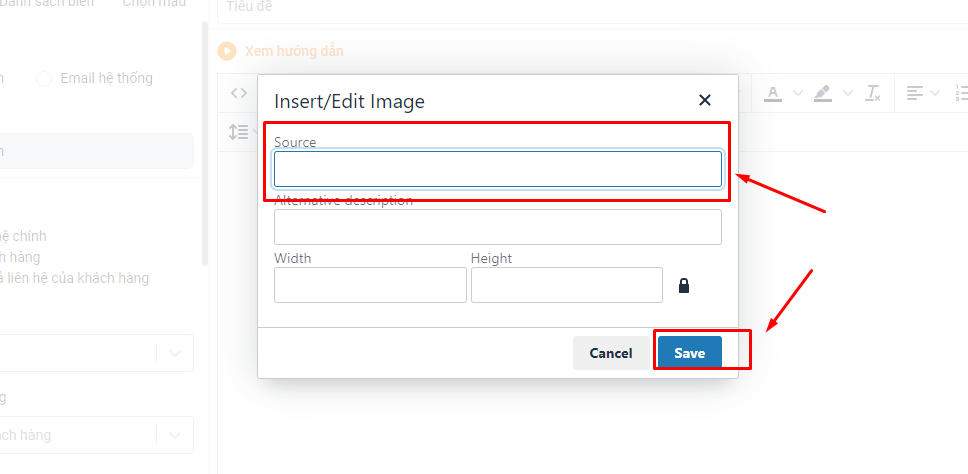This screenshot has height=474, width=968.
Task: Select the highlight background color tool
Action: click(x=823, y=93)
